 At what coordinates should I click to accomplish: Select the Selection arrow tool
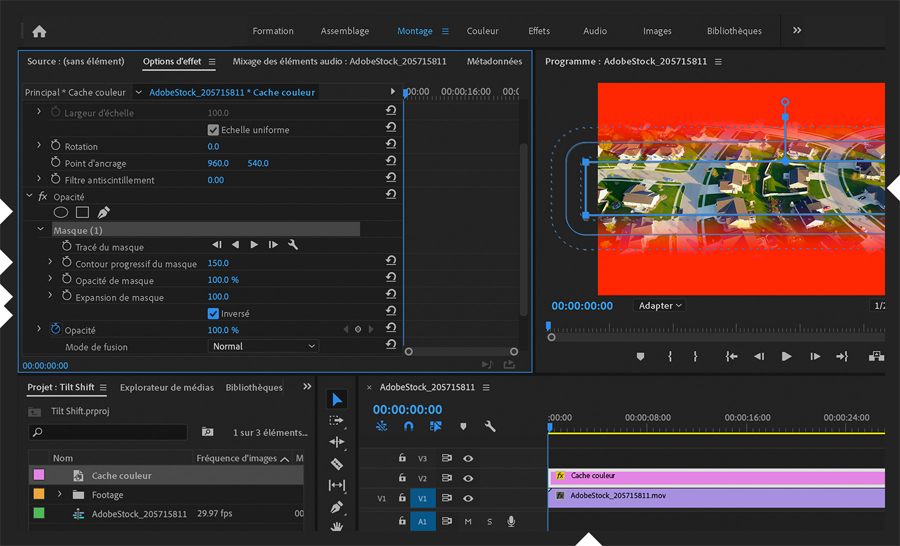[x=337, y=400]
